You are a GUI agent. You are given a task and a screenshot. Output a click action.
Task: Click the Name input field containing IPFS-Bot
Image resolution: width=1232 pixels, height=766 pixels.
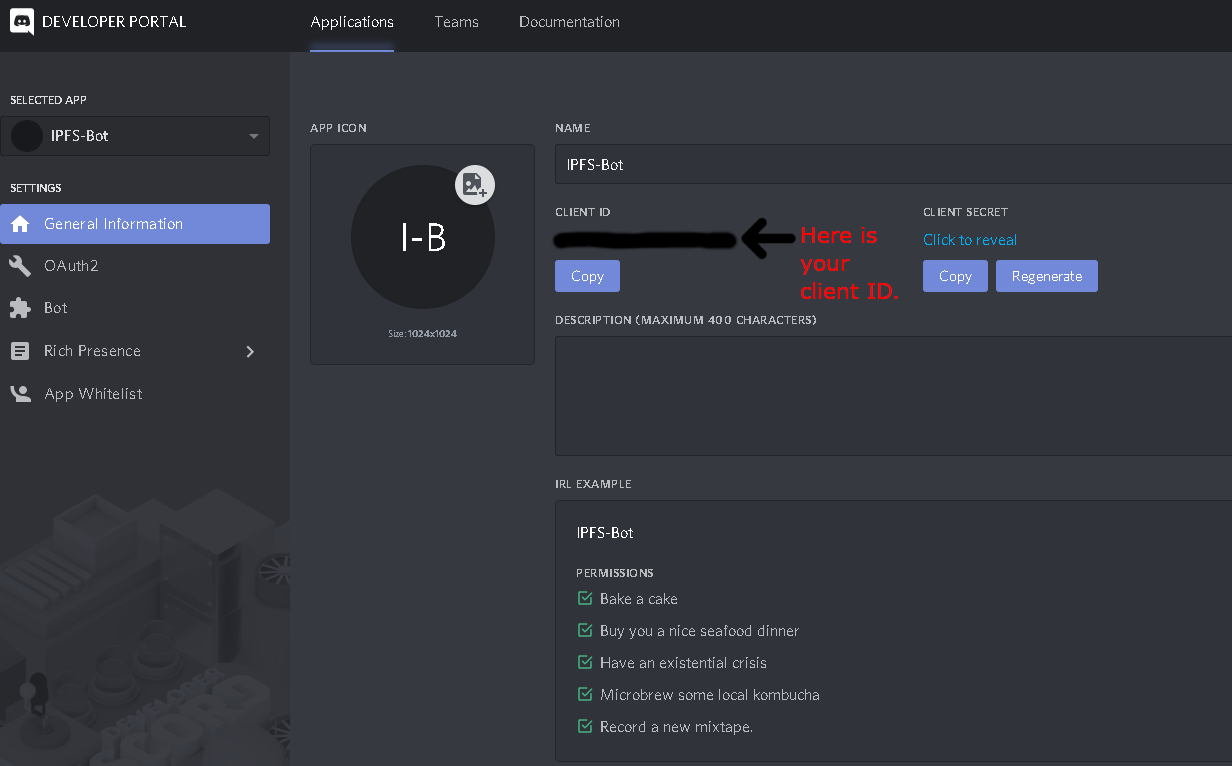[893, 164]
